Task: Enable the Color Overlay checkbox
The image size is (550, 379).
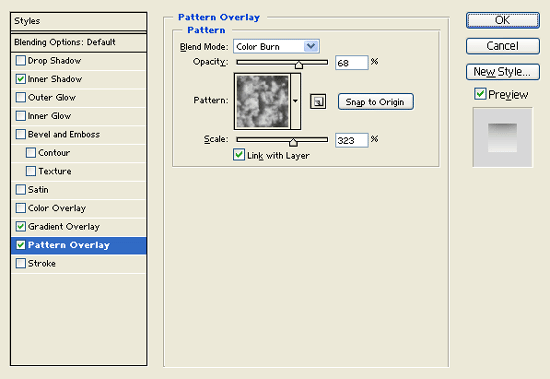Action: pos(21,208)
